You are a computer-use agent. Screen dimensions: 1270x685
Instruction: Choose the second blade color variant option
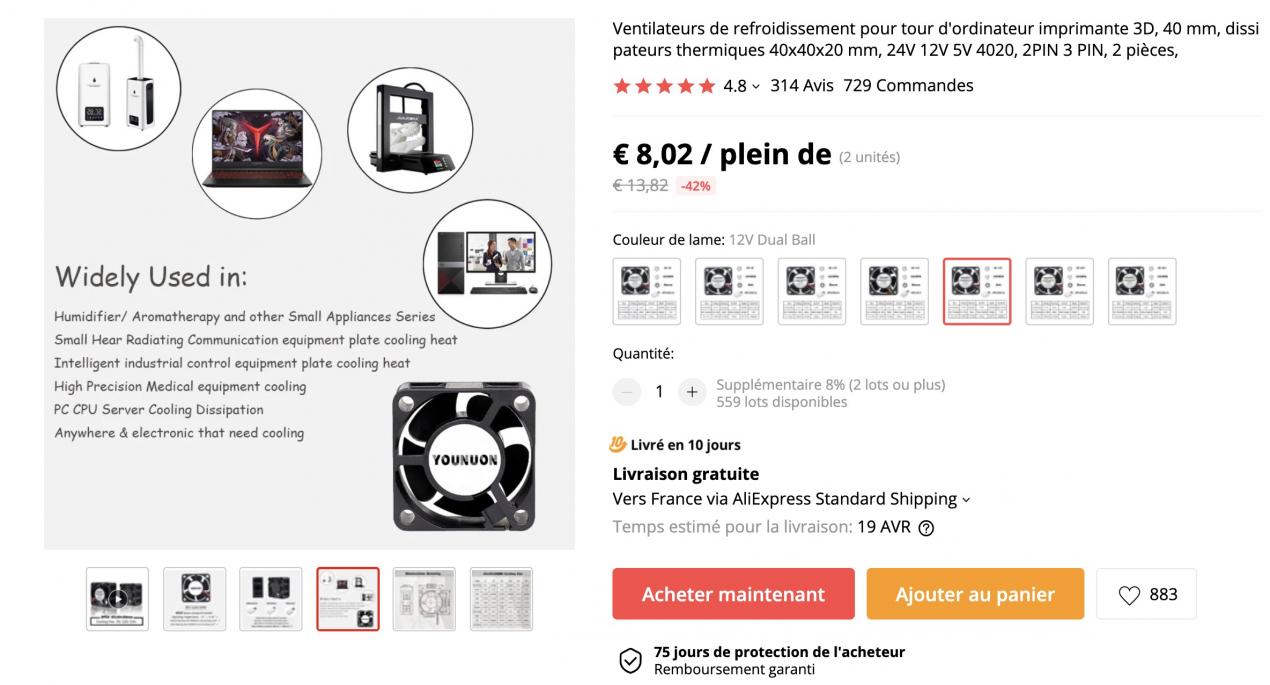click(729, 291)
